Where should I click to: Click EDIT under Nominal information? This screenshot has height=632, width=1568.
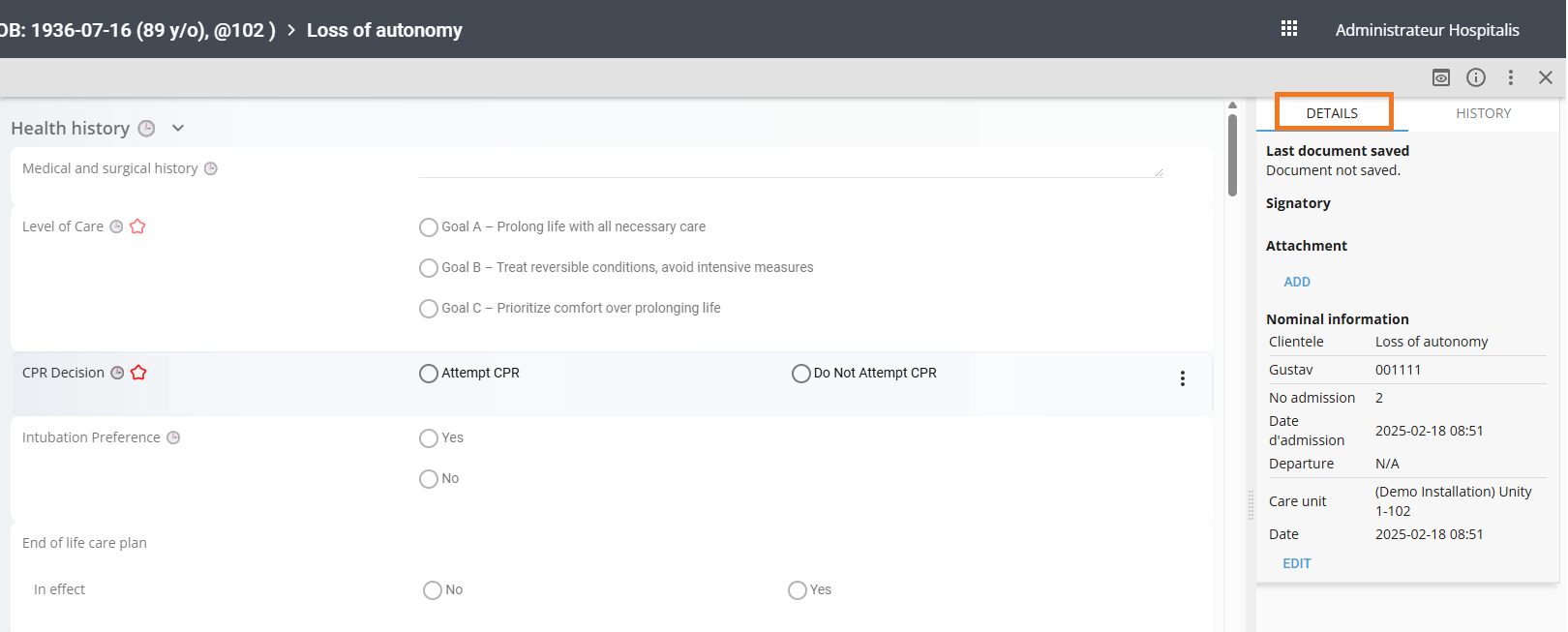click(1296, 563)
